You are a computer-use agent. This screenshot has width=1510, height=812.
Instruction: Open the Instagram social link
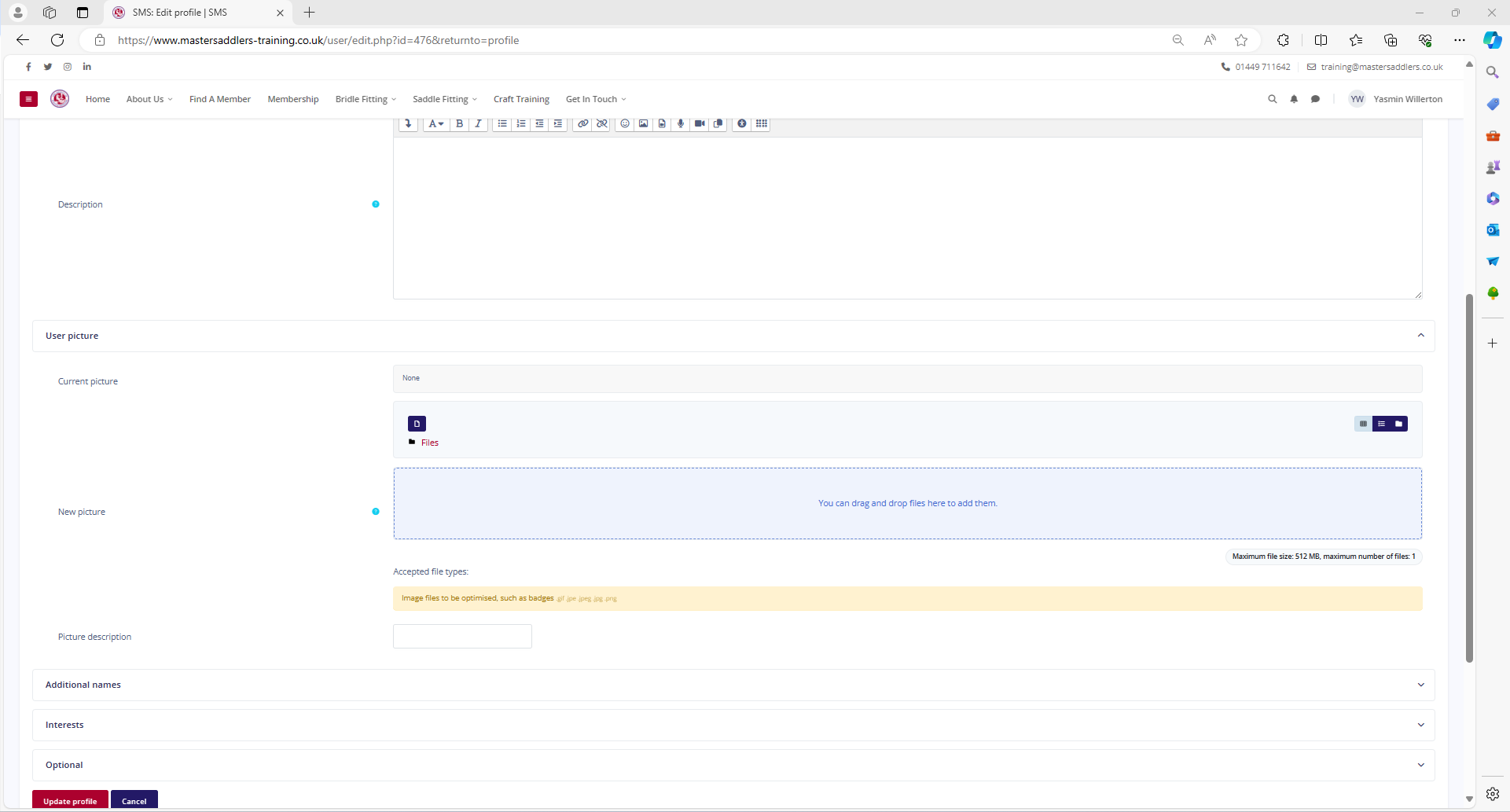pos(68,67)
